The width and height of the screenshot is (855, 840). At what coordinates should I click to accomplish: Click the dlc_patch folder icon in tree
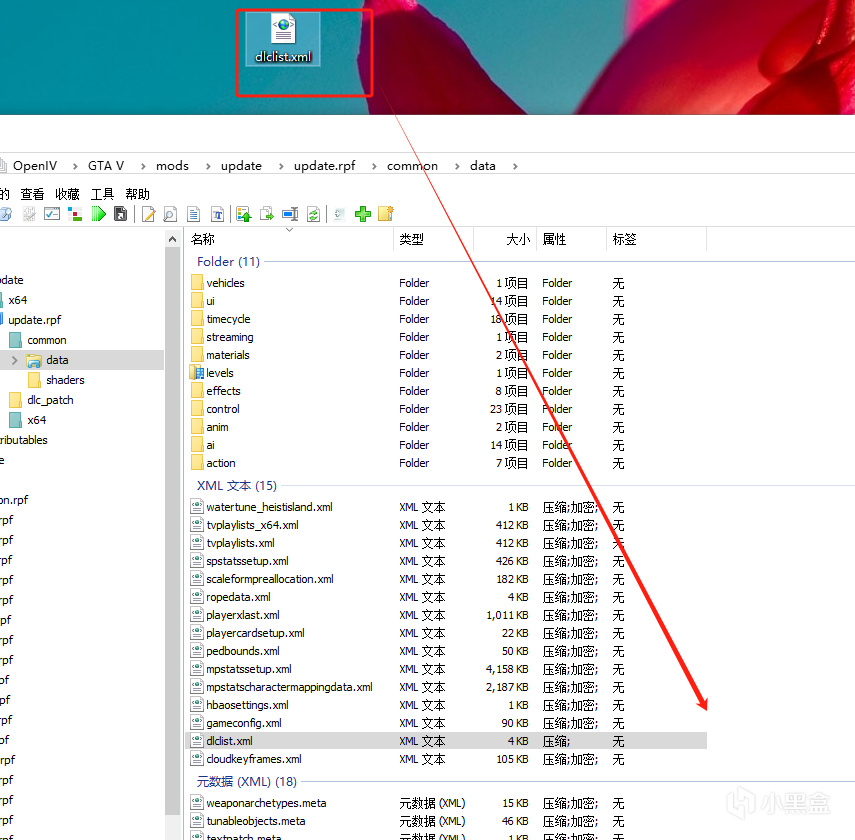[x=15, y=400]
